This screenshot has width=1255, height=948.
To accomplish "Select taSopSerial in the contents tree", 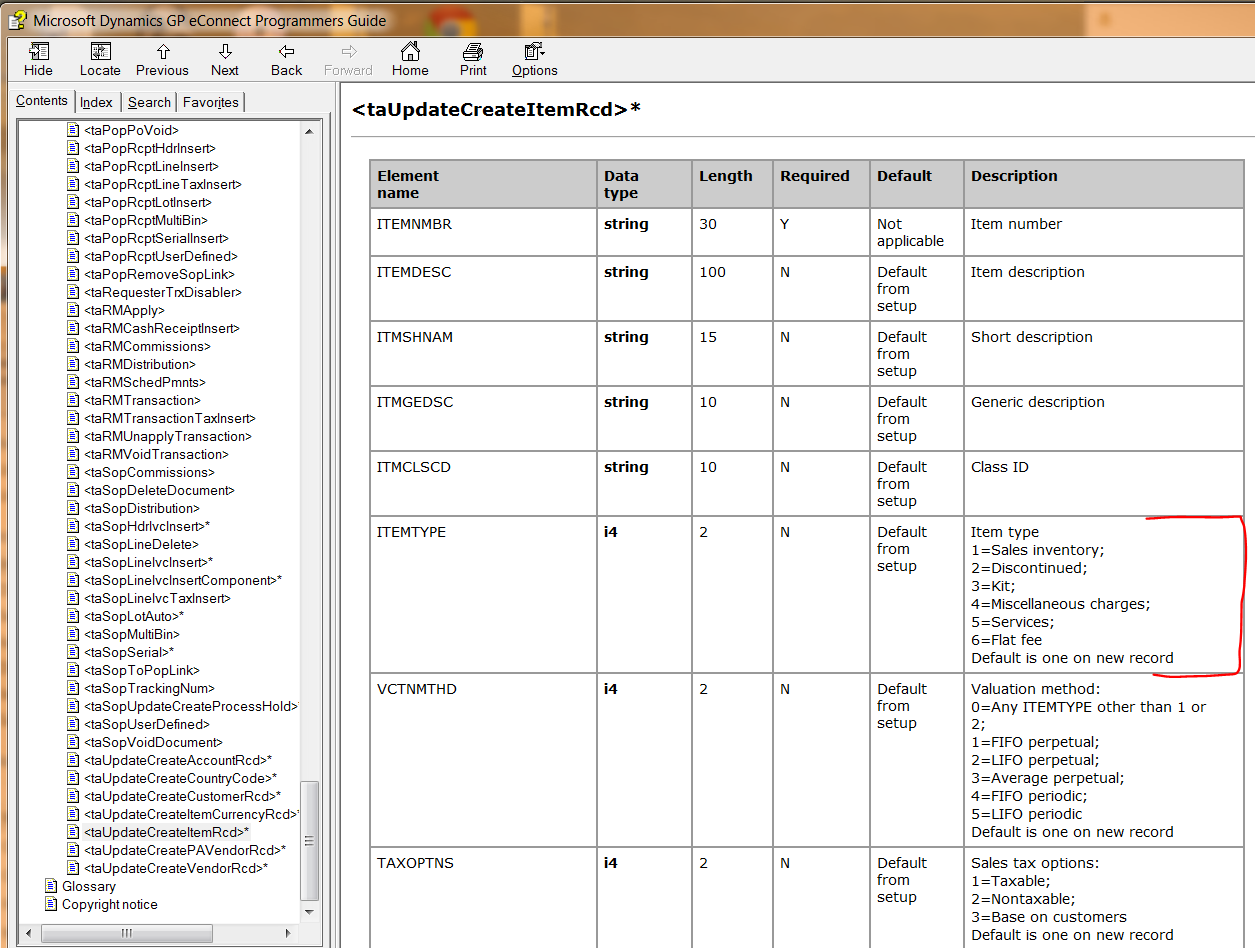I will coord(129,652).
